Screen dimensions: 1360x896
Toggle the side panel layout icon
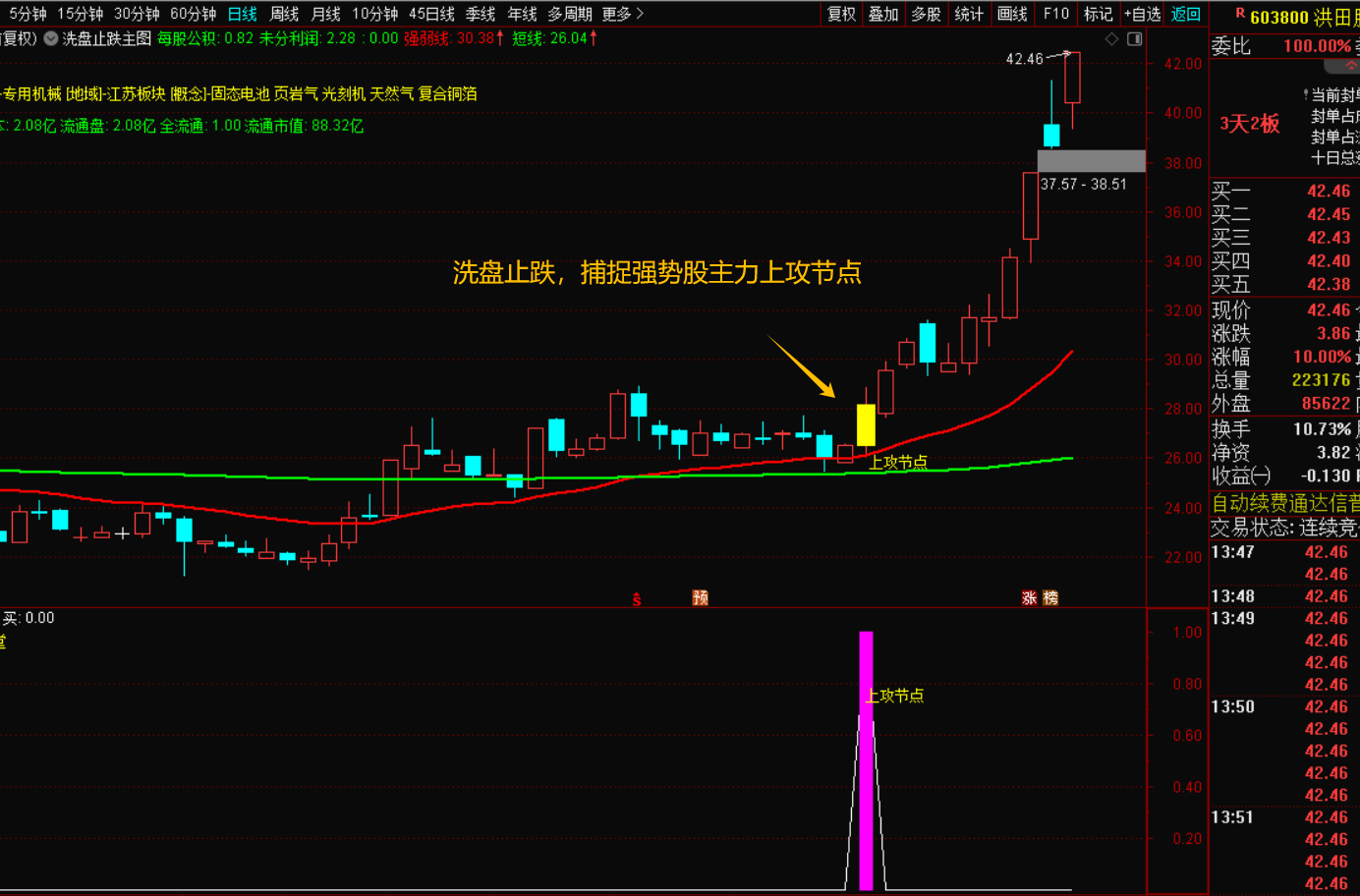coord(1134,39)
